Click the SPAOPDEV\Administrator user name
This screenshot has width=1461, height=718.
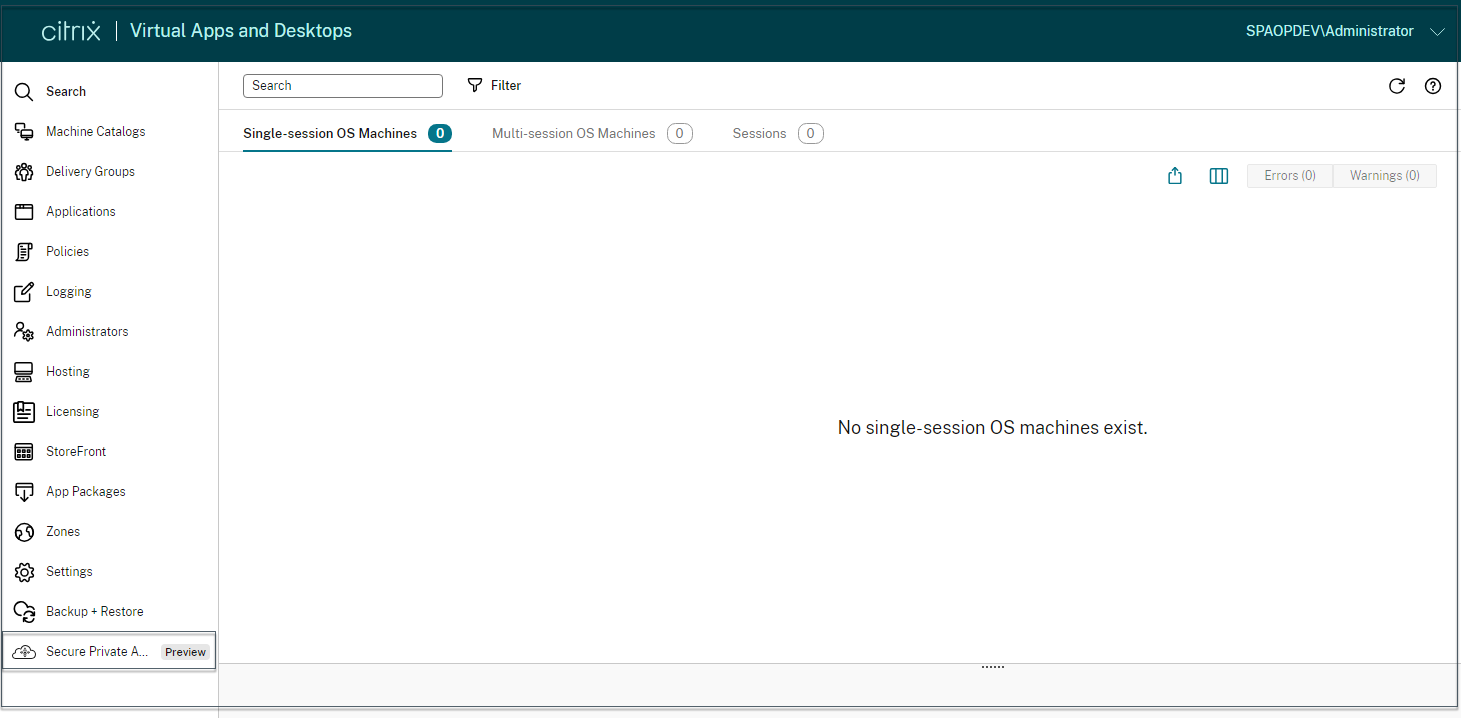click(x=1330, y=31)
